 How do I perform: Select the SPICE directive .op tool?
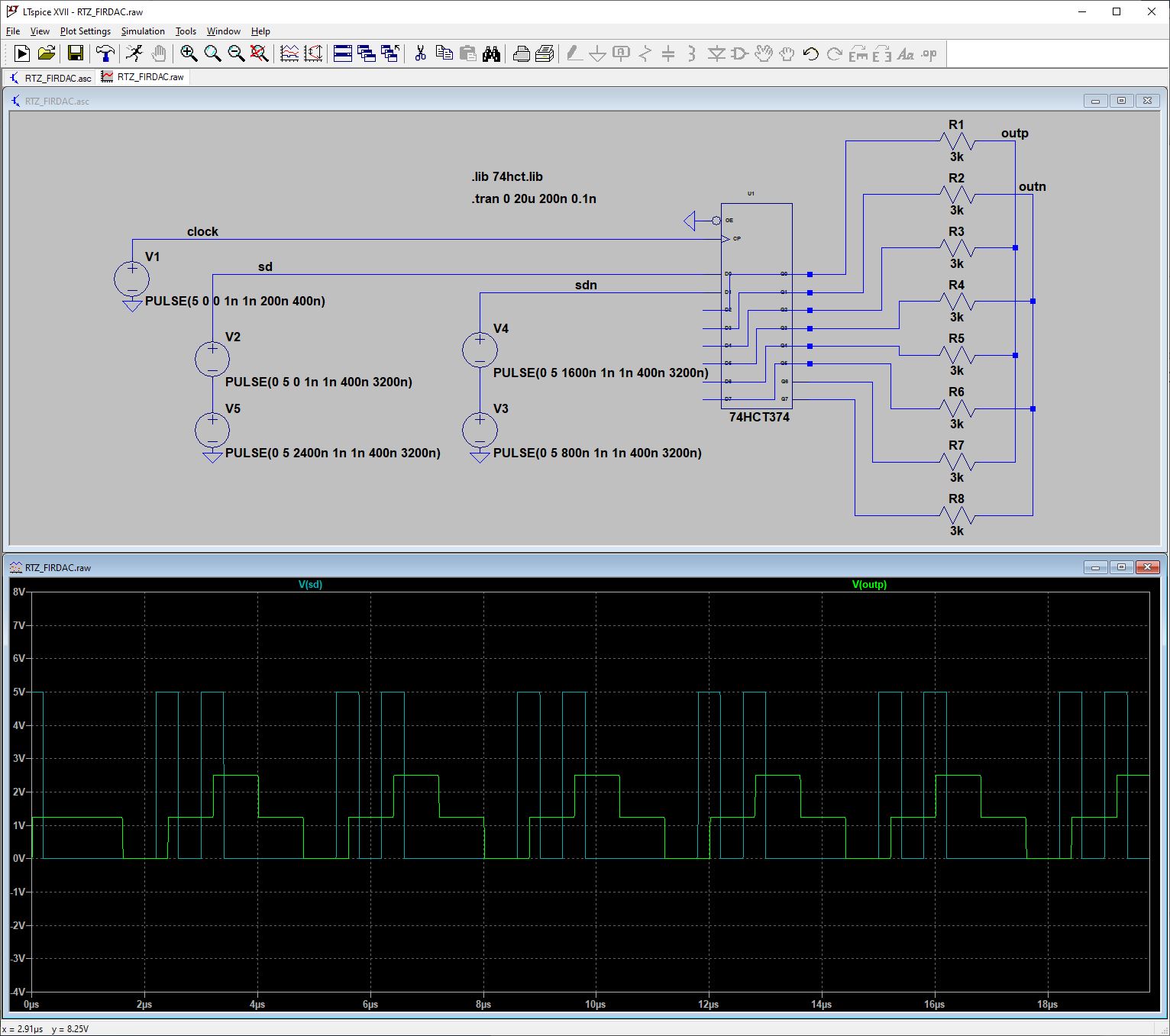[929, 53]
